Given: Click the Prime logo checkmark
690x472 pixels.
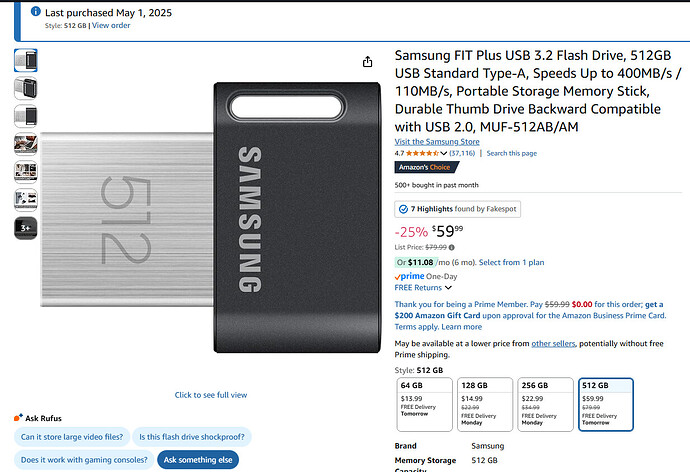Looking at the screenshot, I should pyautogui.click(x=397, y=277).
